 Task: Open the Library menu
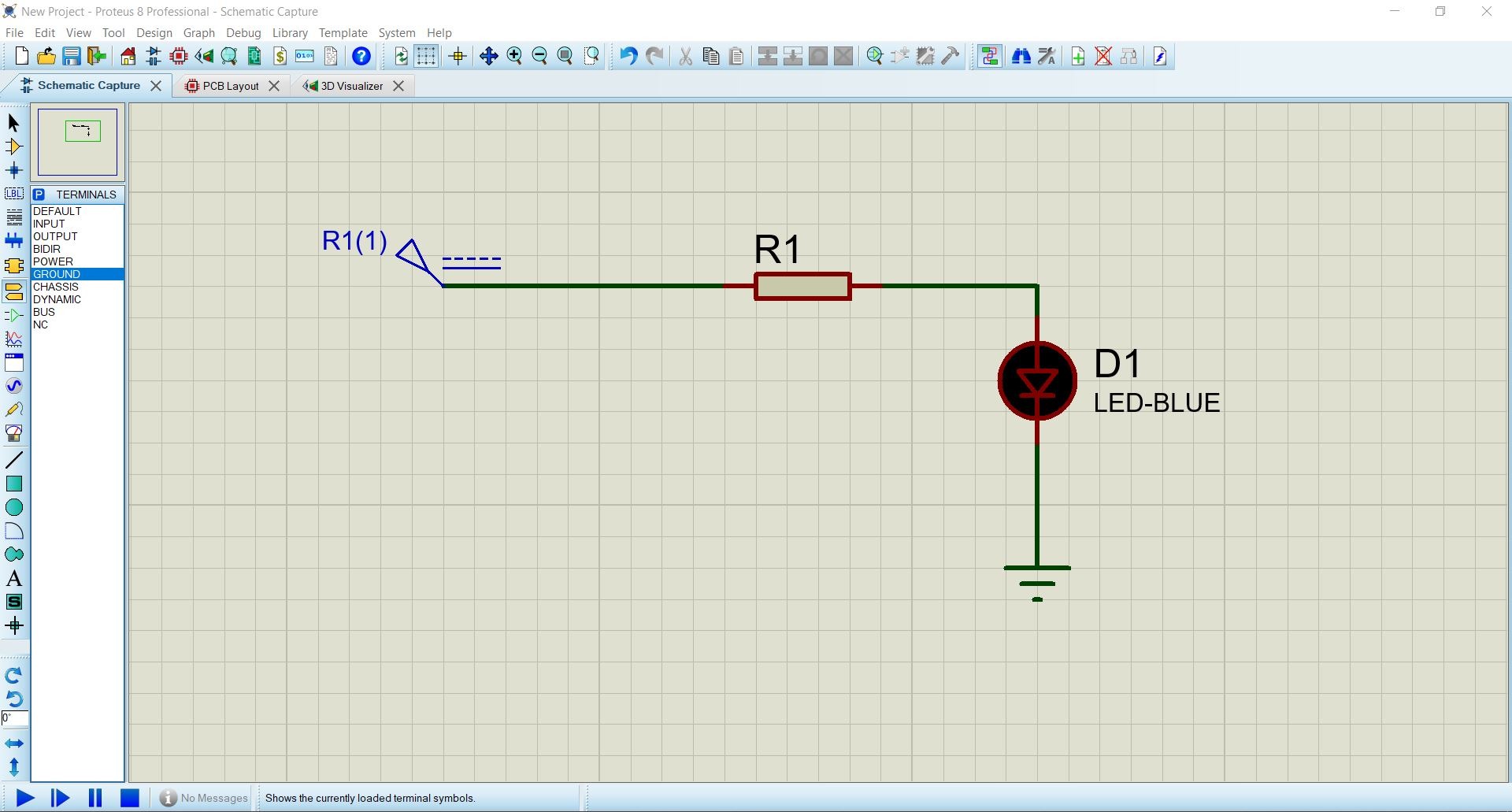click(290, 33)
